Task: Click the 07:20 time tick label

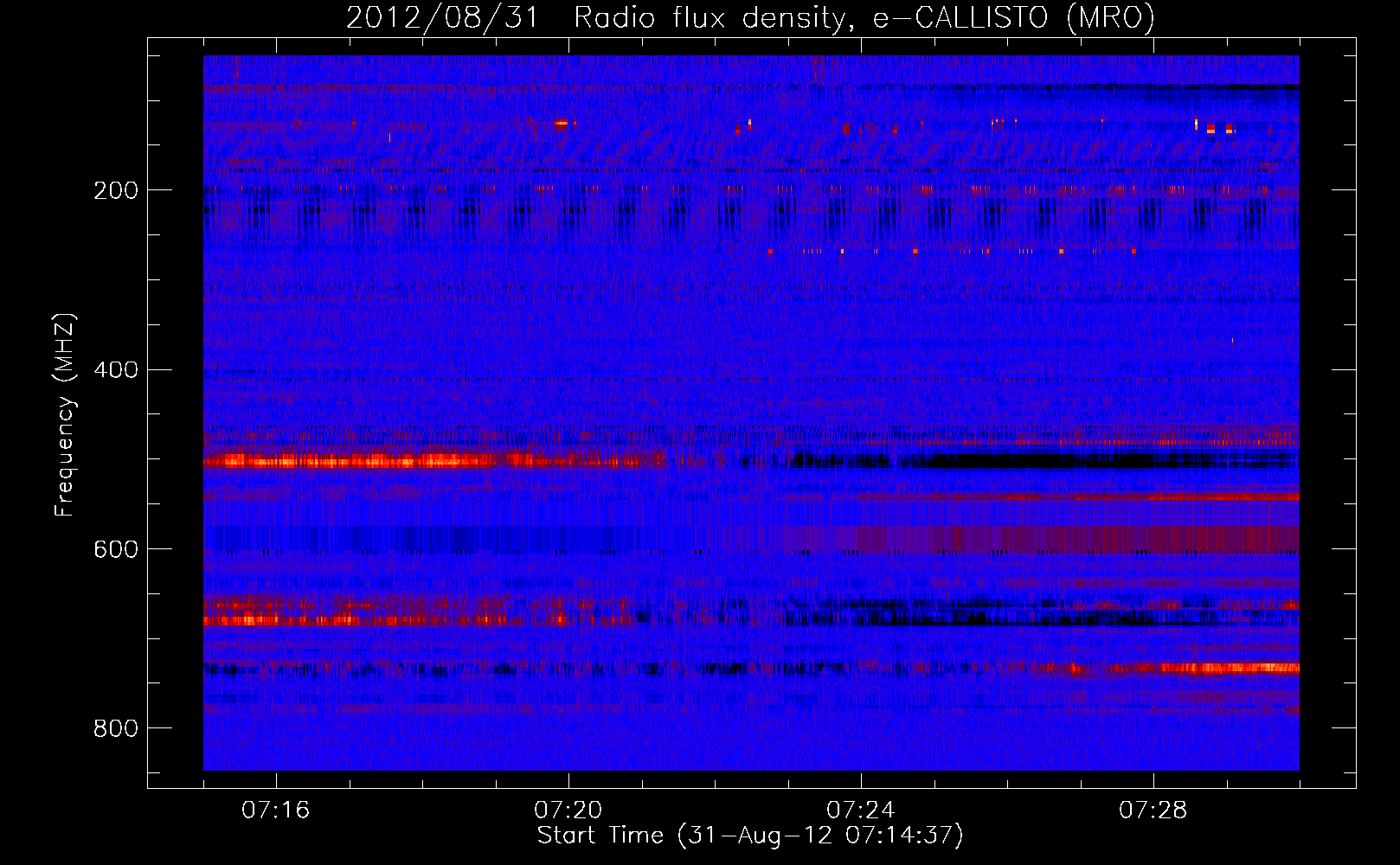Action: [568, 811]
